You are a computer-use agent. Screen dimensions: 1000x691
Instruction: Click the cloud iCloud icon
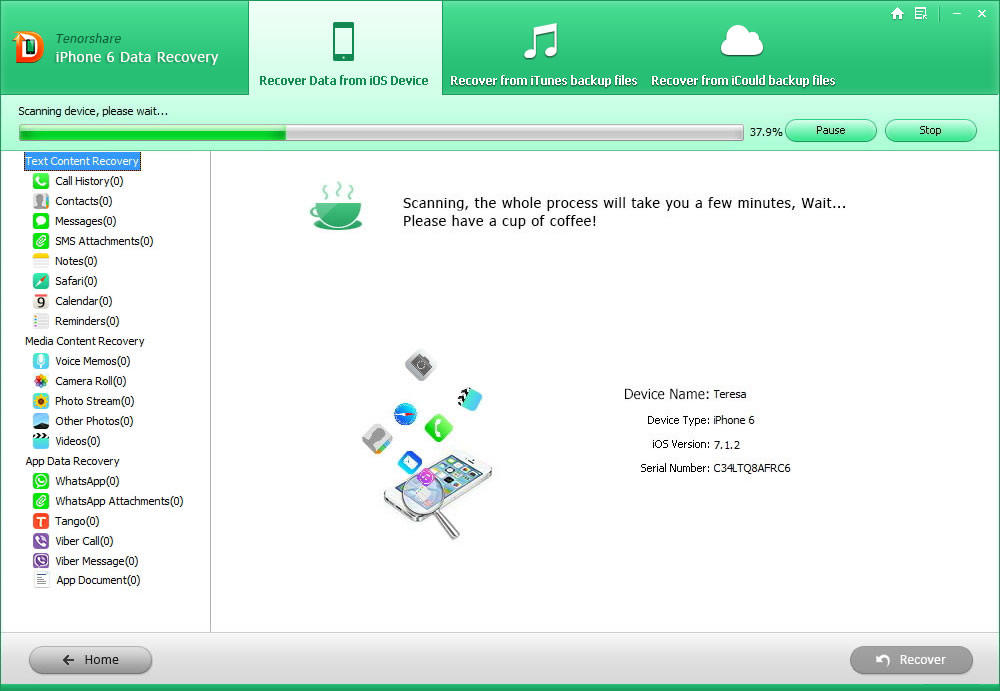coord(742,40)
